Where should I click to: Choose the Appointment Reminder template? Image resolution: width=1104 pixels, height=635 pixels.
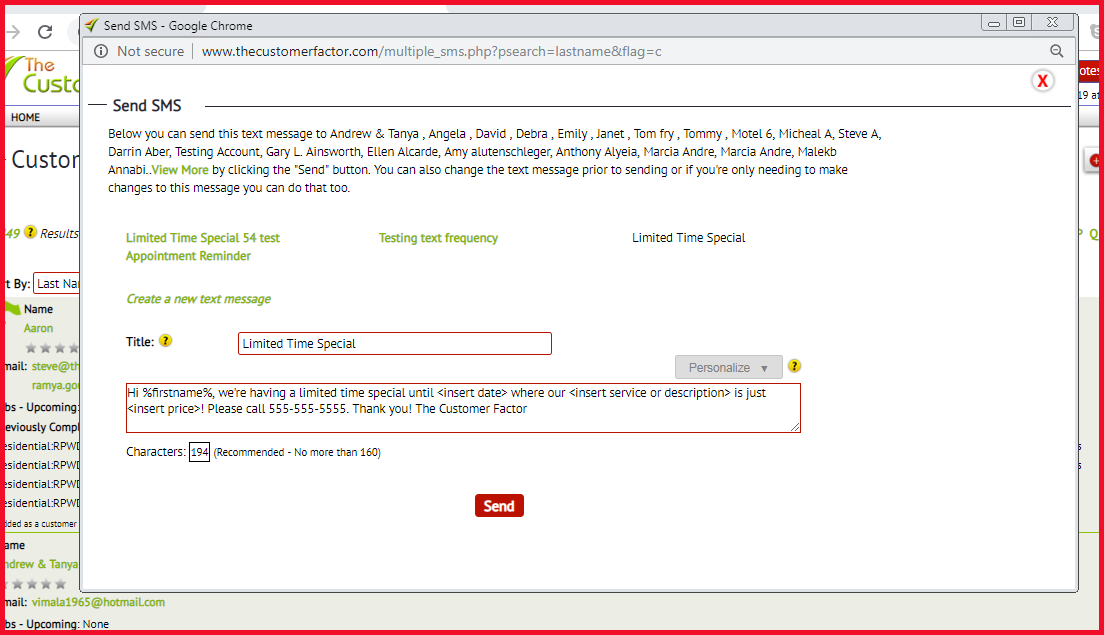click(188, 256)
